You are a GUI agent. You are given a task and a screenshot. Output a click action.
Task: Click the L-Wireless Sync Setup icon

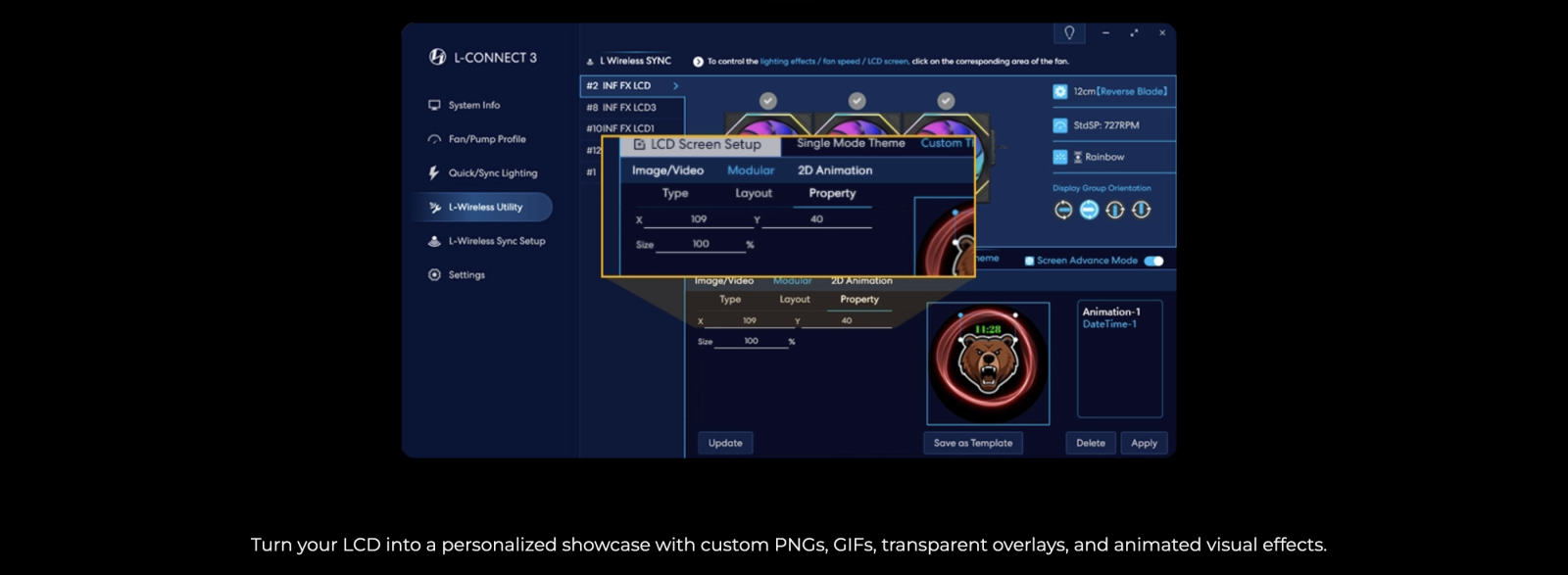click(434, 241)
